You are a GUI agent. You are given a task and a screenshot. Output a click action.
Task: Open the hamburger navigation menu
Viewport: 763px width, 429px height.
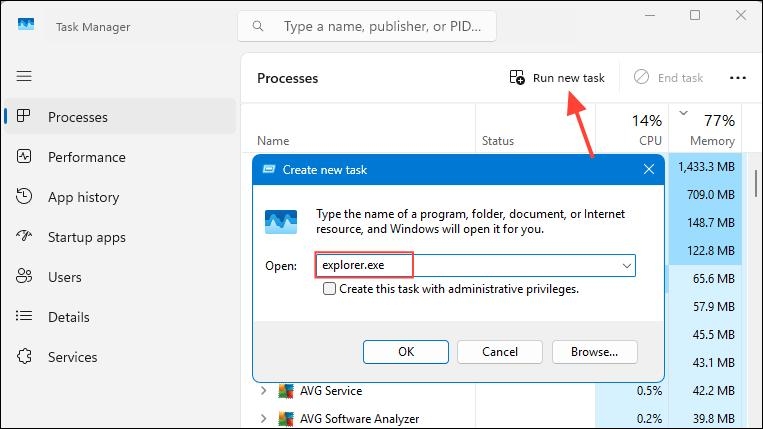24,76
